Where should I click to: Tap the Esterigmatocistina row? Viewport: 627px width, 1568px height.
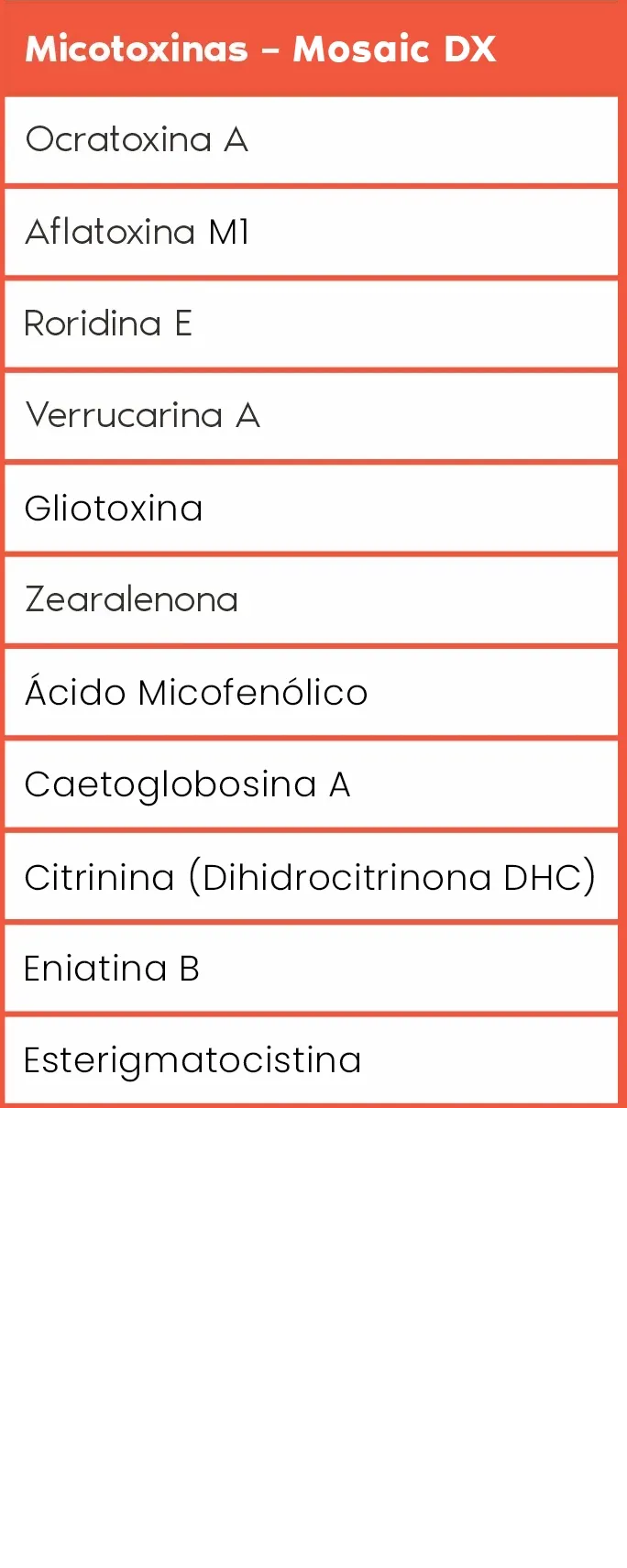tap(312, 1060)
